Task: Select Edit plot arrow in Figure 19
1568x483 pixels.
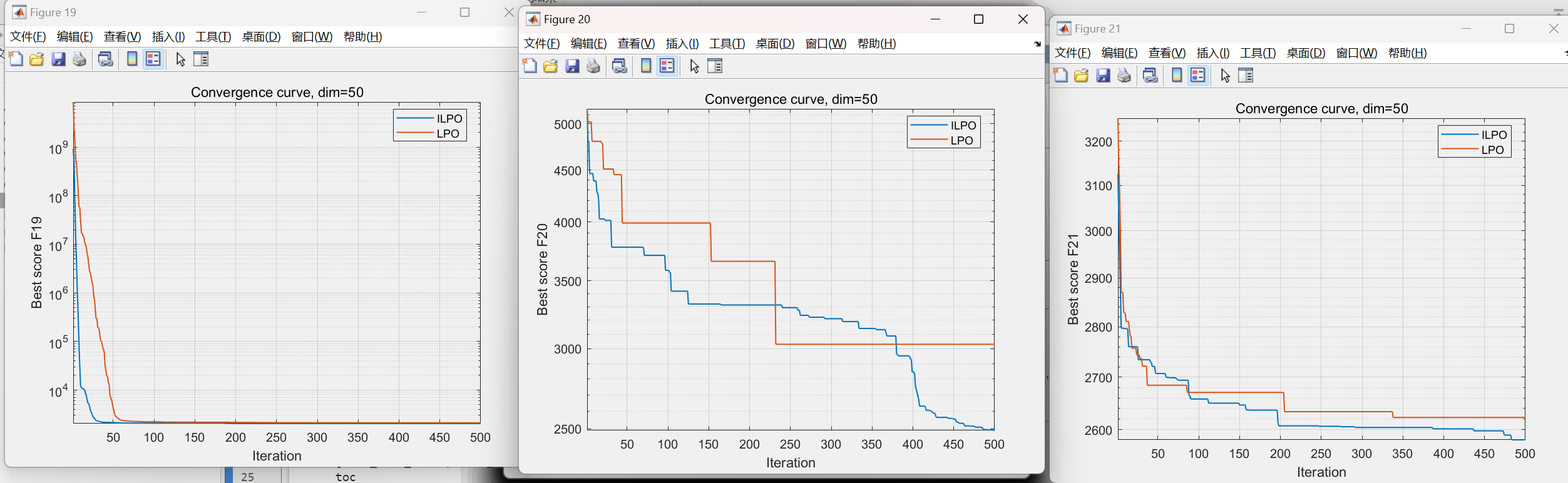Action: [180, 59]
